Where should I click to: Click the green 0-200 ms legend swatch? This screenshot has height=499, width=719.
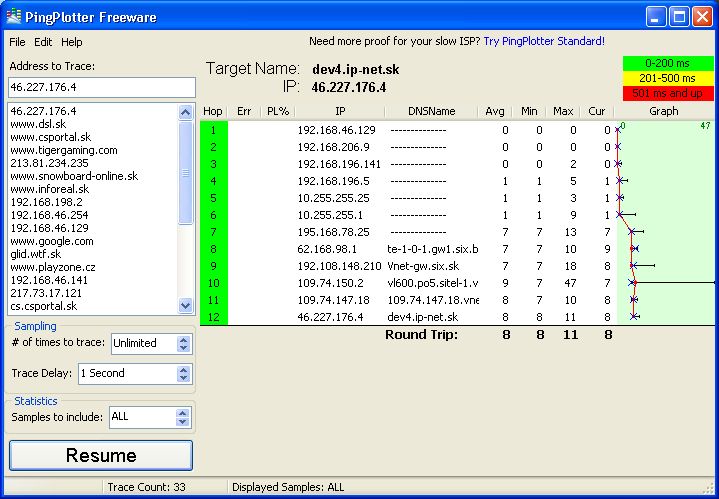pyautogui.click(x=668, y=63)
